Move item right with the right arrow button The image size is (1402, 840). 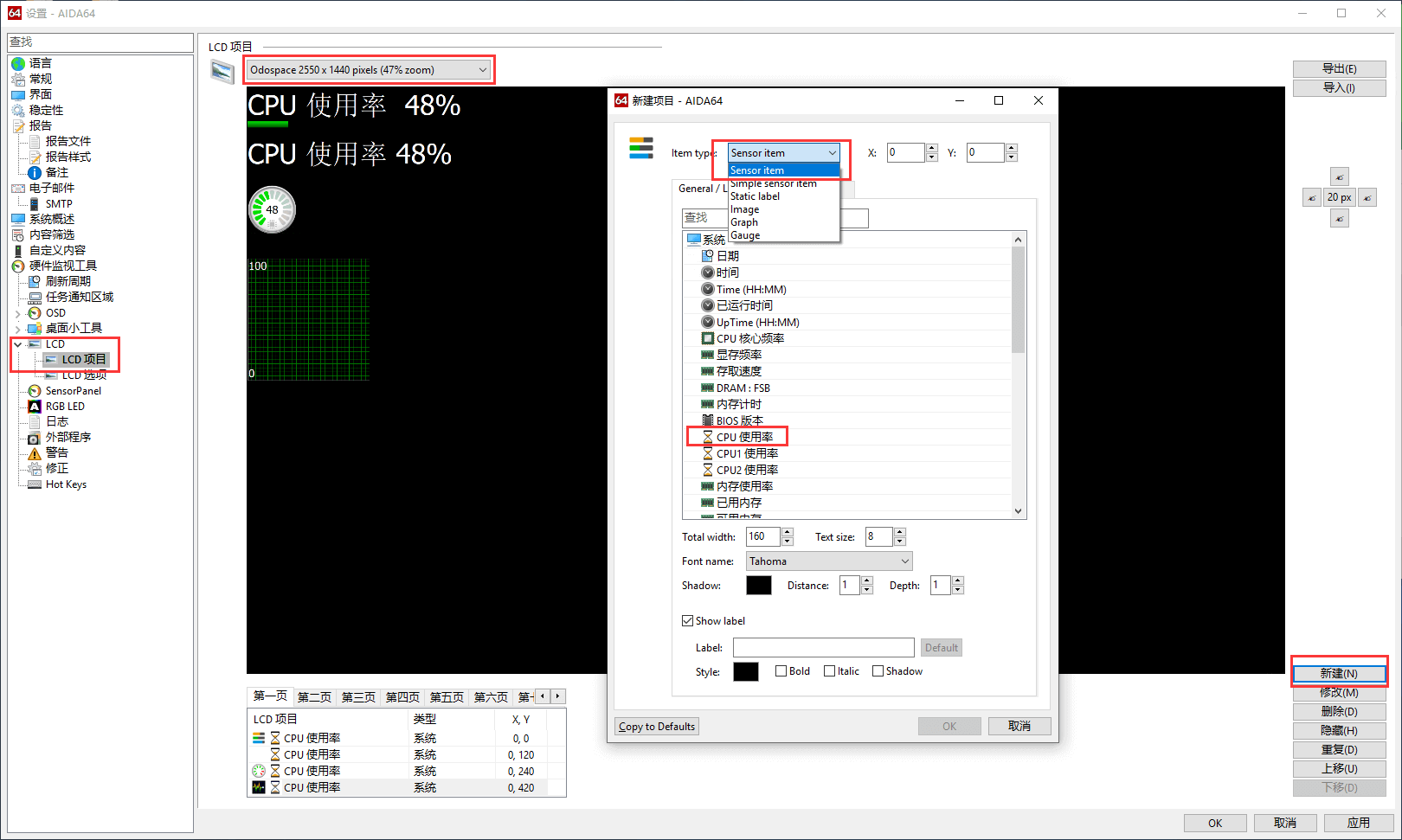tap(1367, 197)
